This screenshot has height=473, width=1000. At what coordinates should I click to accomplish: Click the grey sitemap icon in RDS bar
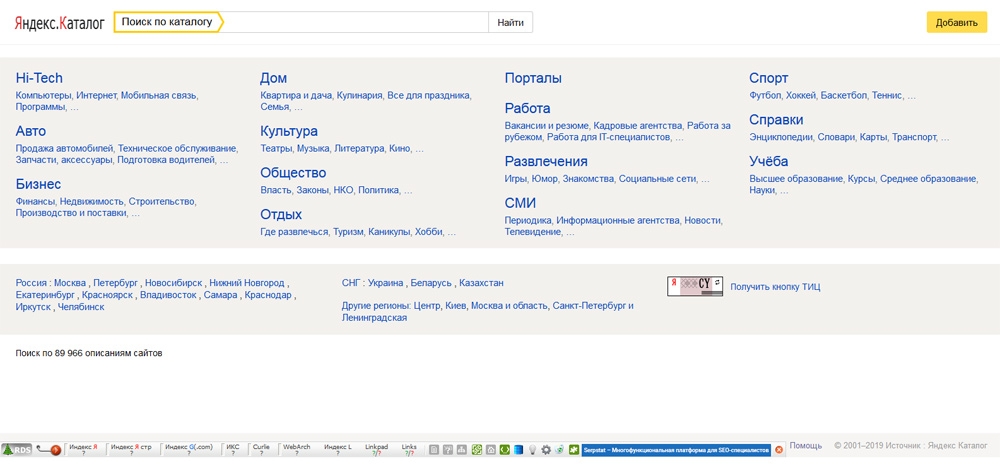tap(462, 449)
